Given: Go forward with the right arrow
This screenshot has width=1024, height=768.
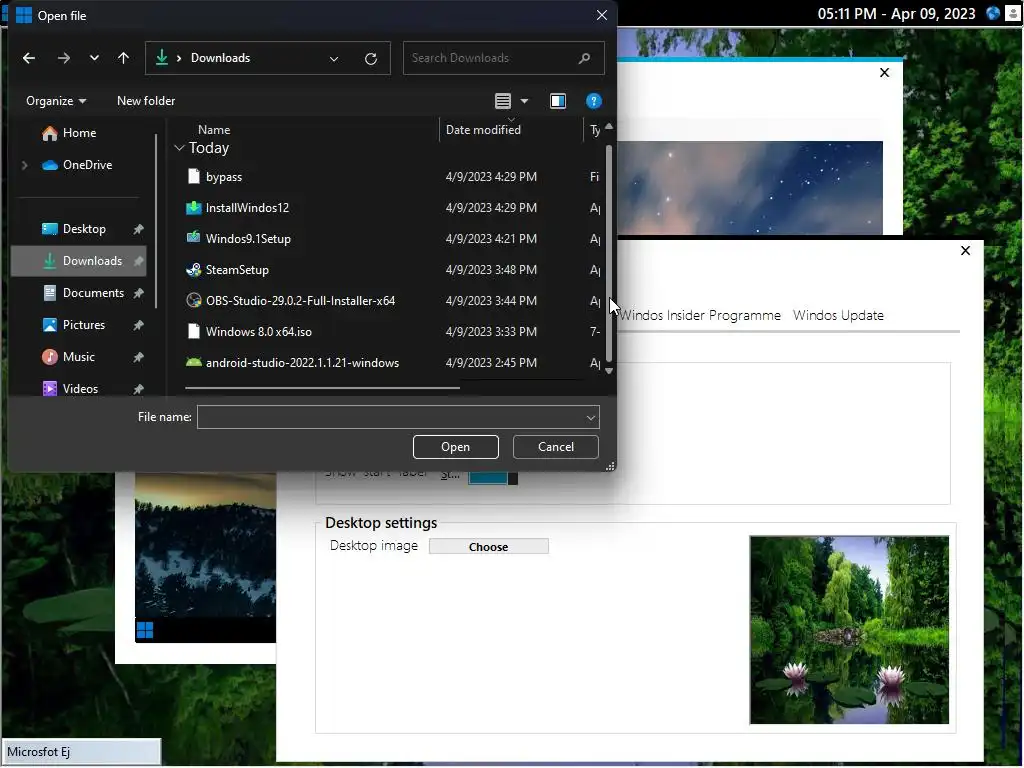Looking at the screenshot, I should coord(63,58).
